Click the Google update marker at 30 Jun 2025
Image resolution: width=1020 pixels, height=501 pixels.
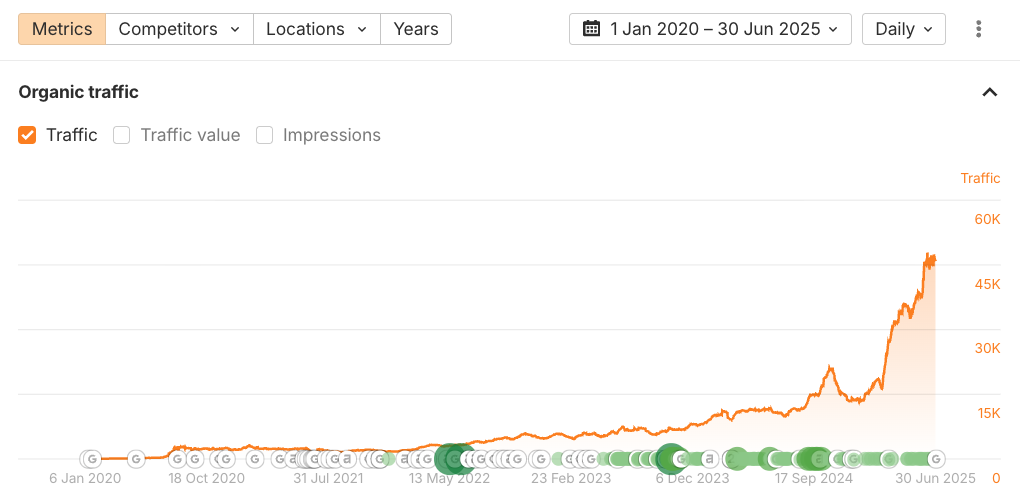pos(936,459)
